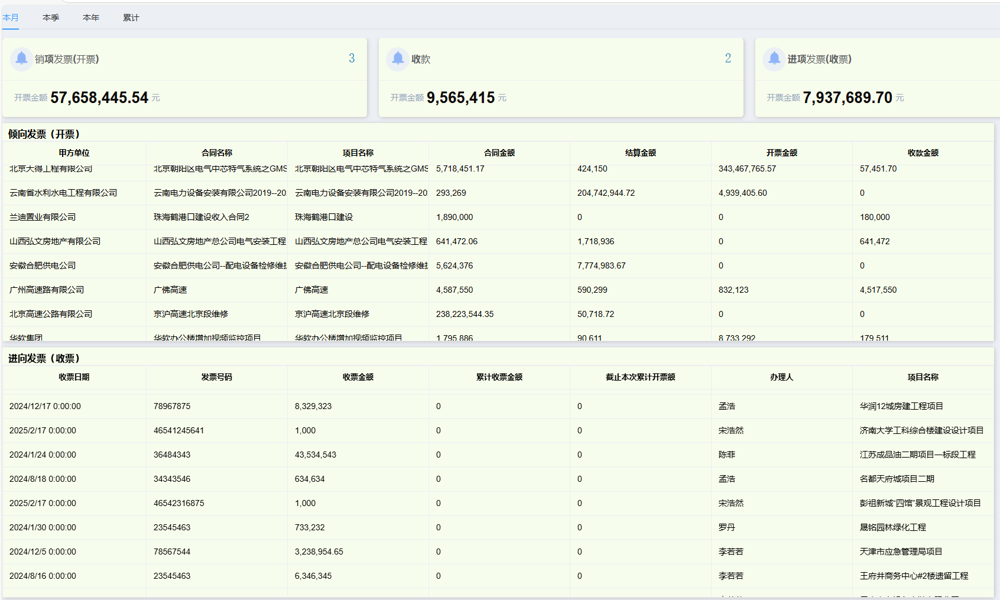Click the 合同金额 column header

(499, 153)
